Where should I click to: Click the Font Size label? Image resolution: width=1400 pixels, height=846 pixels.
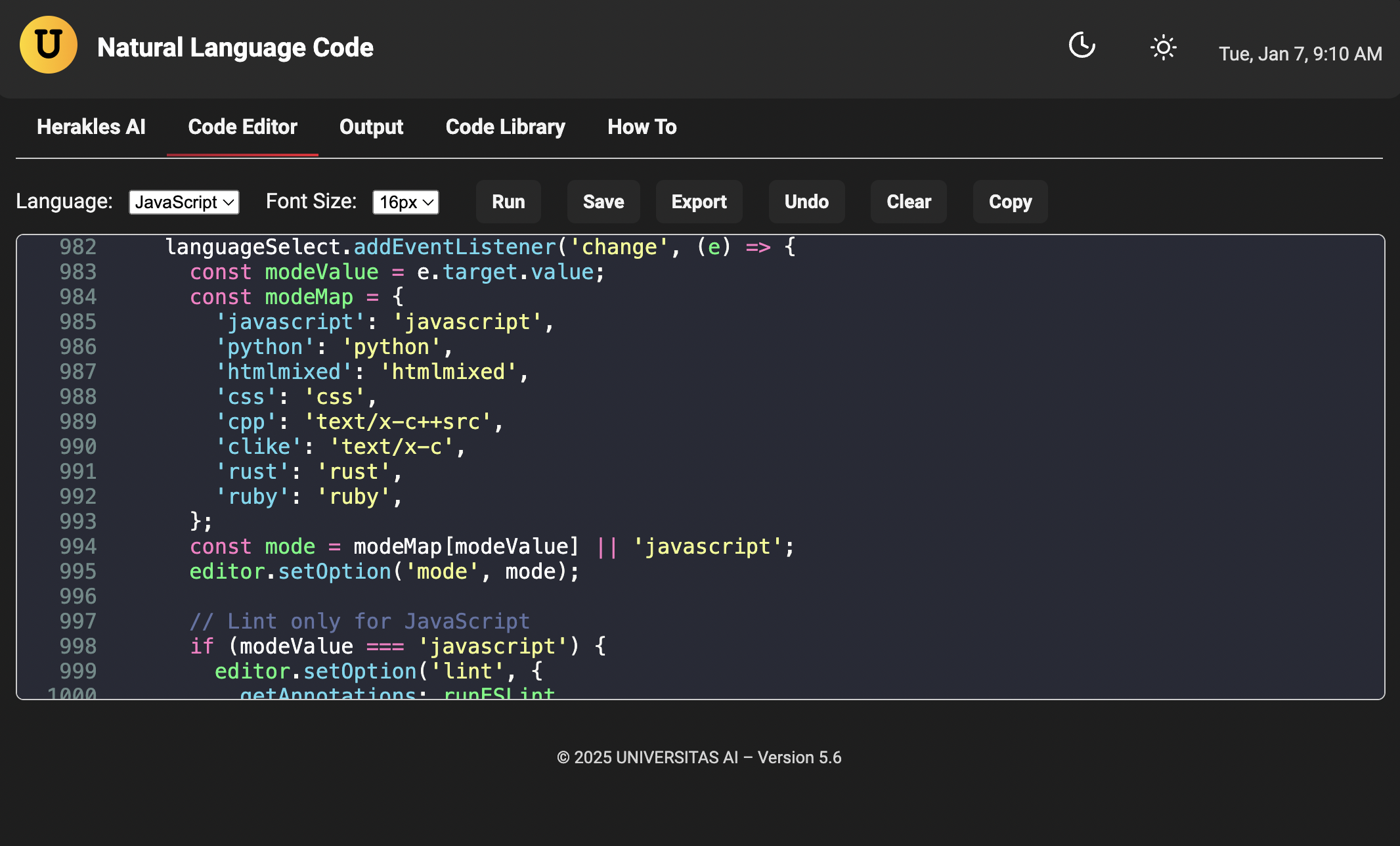[x=311, y=201]
